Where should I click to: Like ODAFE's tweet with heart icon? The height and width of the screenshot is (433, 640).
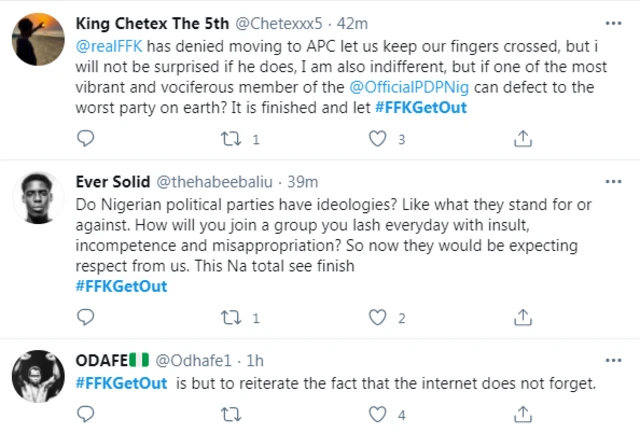(x=377, y=413)
